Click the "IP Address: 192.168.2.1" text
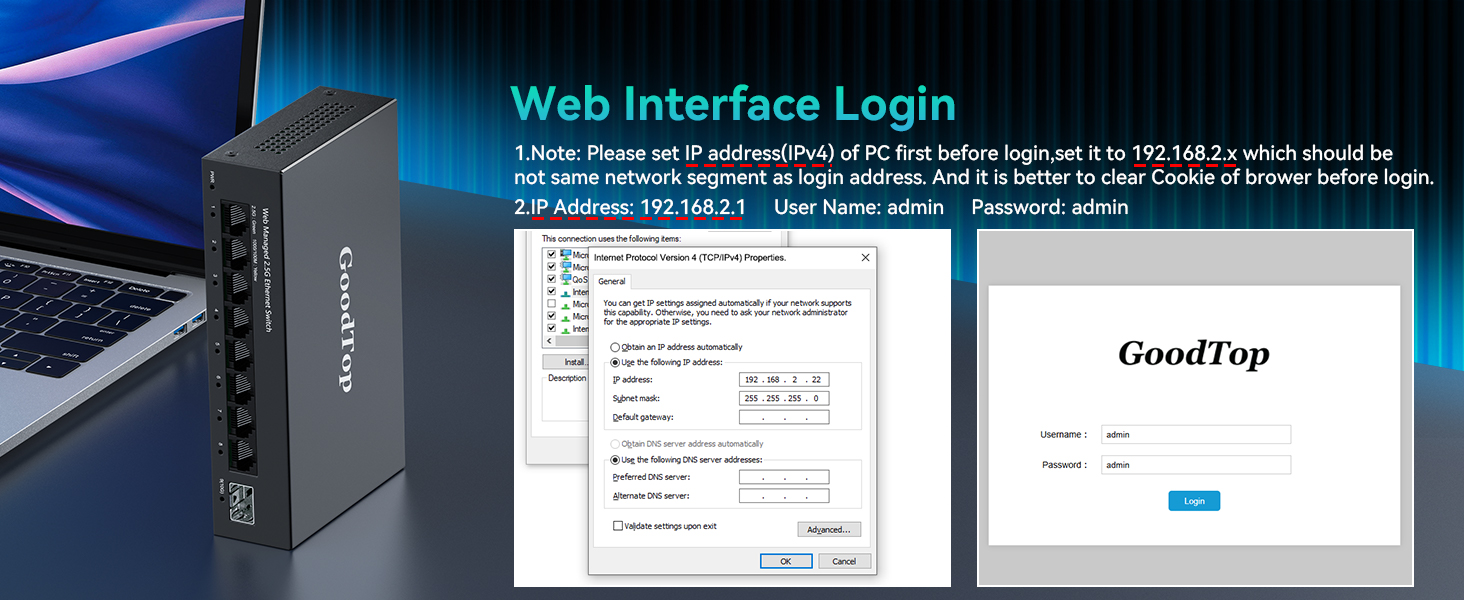This screenshot has width=1464, height=600. (638, 208)
